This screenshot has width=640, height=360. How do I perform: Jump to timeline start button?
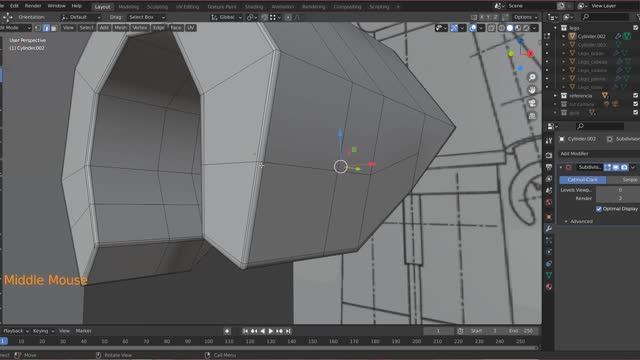coord(245,331)
